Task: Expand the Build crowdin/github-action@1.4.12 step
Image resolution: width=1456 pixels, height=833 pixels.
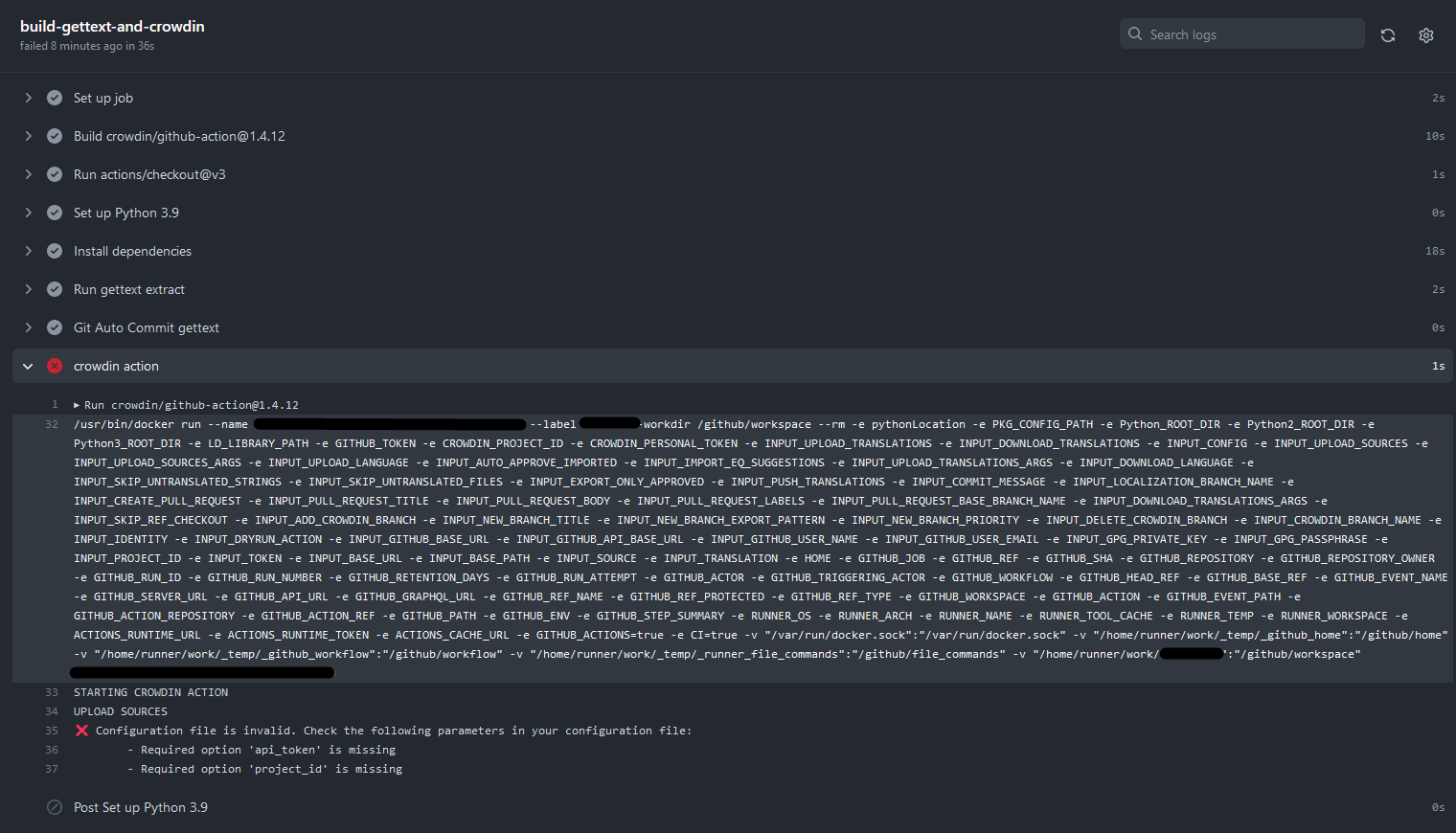Action: 28,135
